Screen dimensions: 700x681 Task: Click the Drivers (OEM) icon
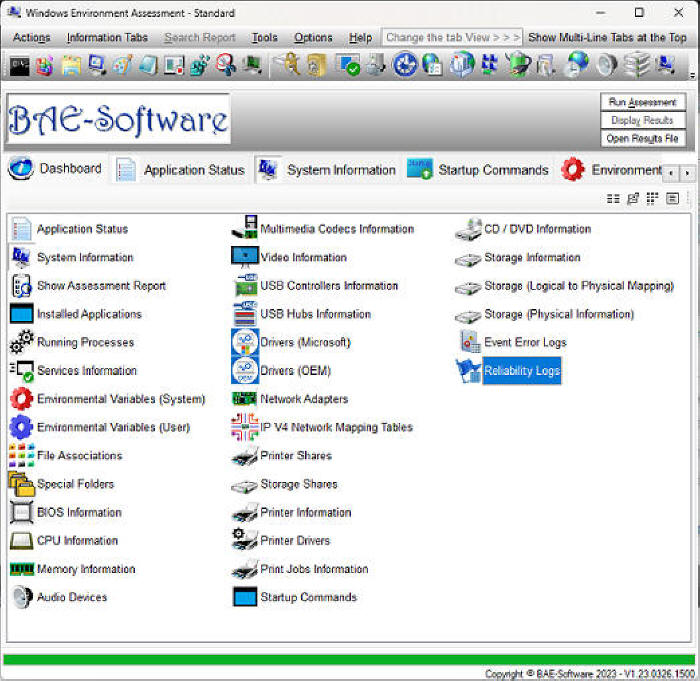coord(245,371)
